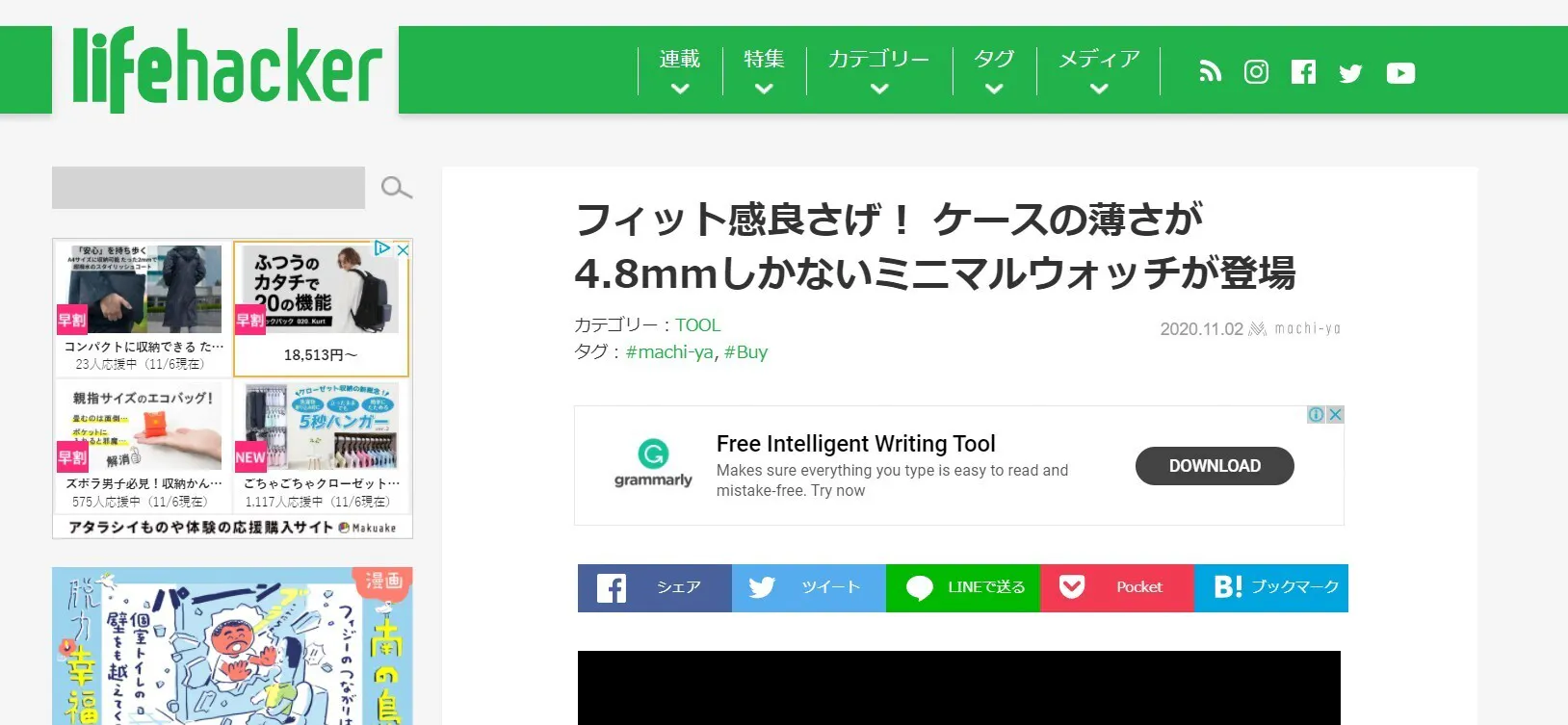
Task: Click the DOWNLOAD button in Grammarly ad
Action: (x=1215, y=466)
